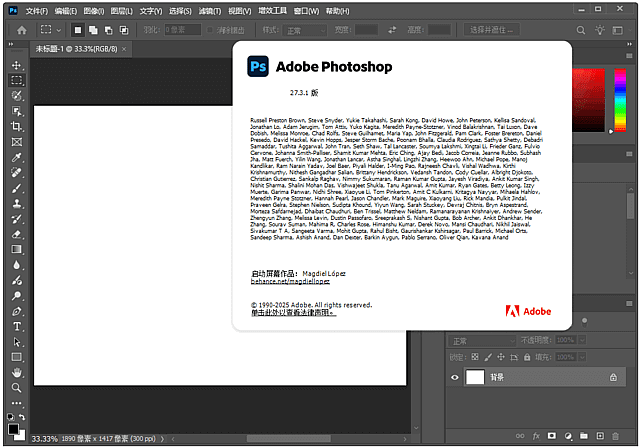The height and width of the screenshot is (448, 640).
Task: Select the History Brush tool
Action: 16,219
